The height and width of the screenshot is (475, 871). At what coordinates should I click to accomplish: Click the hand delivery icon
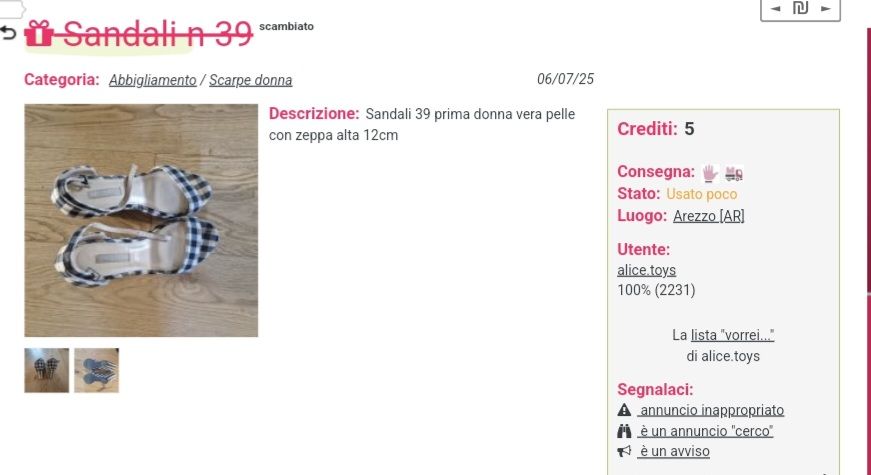pyautogui.click(x=709, y=173)
